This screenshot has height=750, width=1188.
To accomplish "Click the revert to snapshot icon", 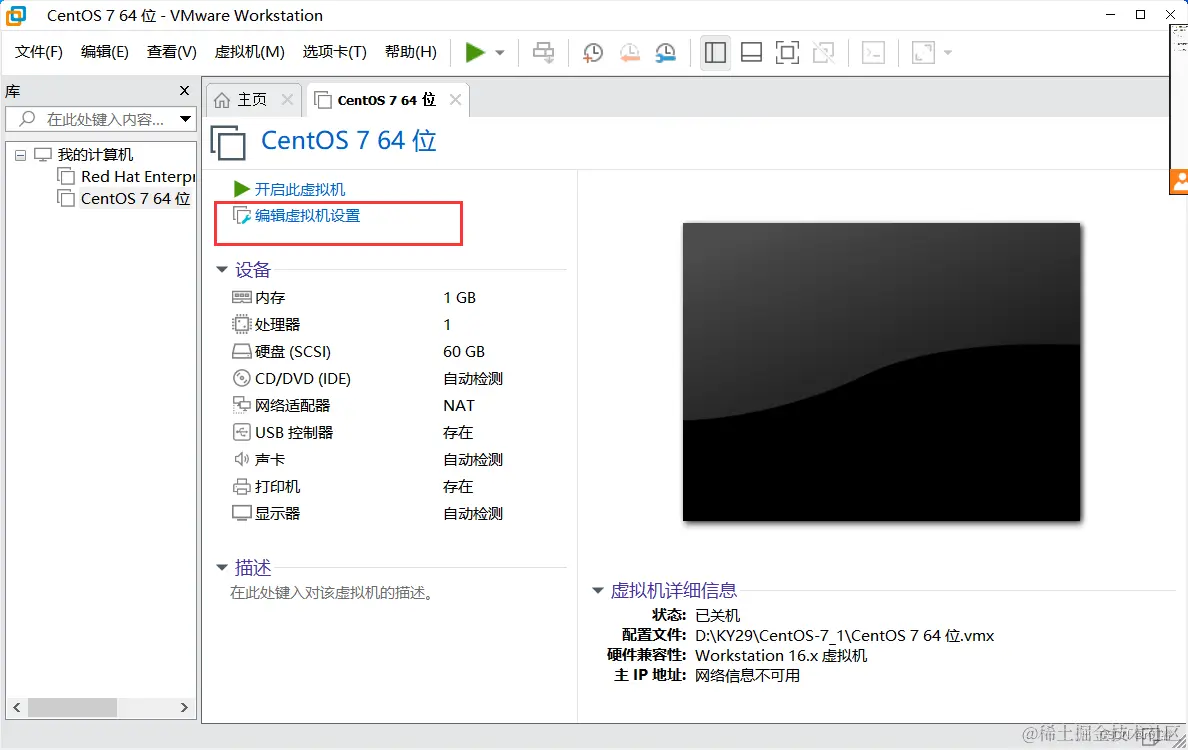I will 629,52.
